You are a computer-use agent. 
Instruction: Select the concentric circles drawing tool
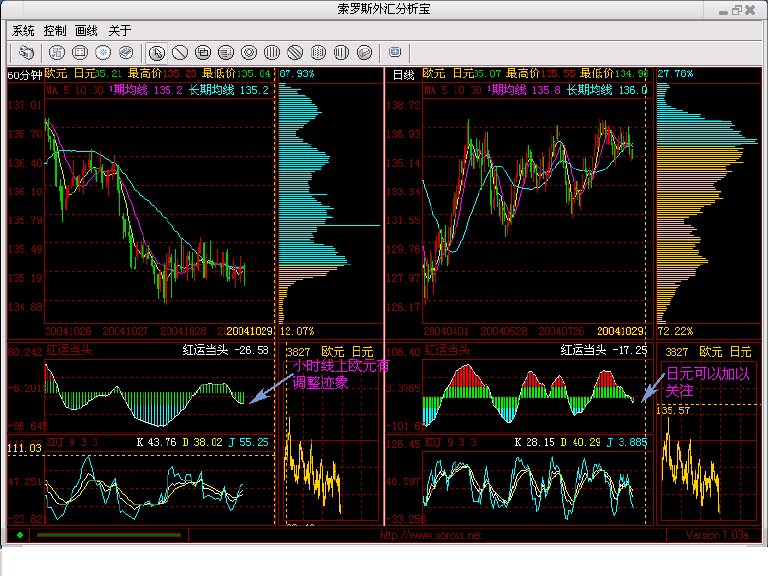(x=249, y=51)
